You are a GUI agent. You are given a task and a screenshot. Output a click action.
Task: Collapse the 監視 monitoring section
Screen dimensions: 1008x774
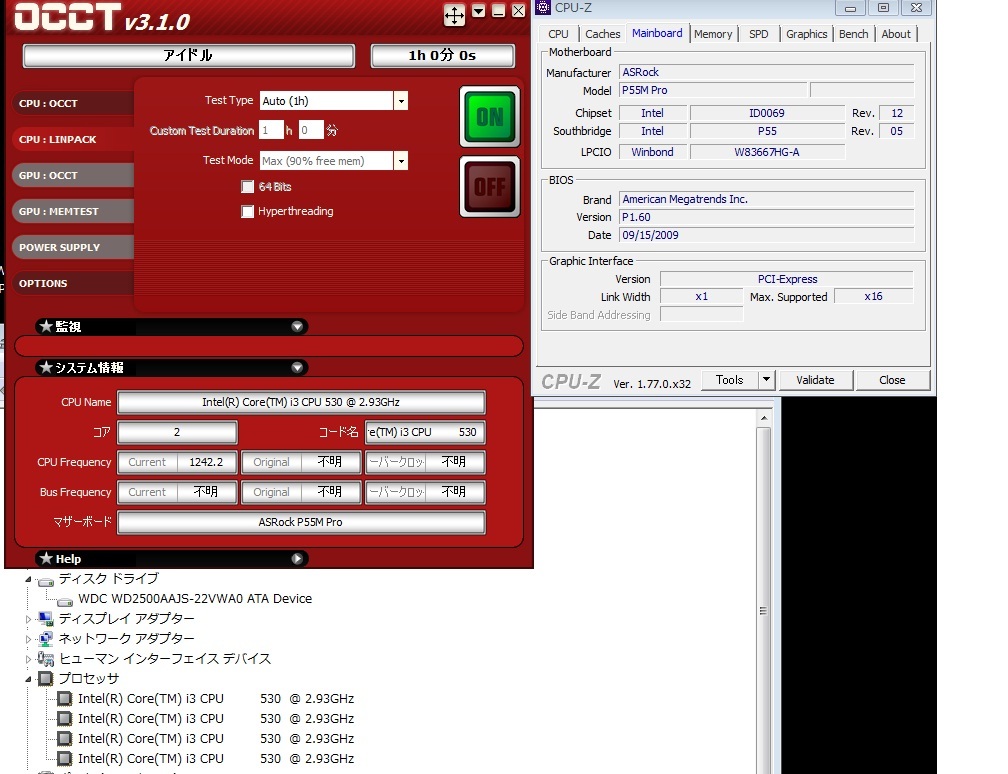coord(297,327)
